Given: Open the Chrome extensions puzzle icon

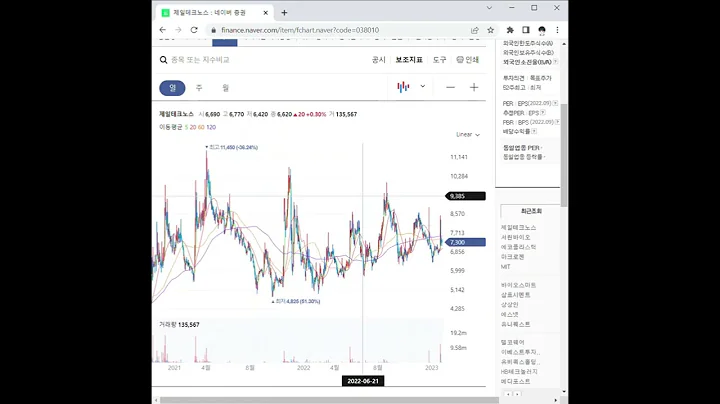Looking at the screenshot, I should point(510,30).
